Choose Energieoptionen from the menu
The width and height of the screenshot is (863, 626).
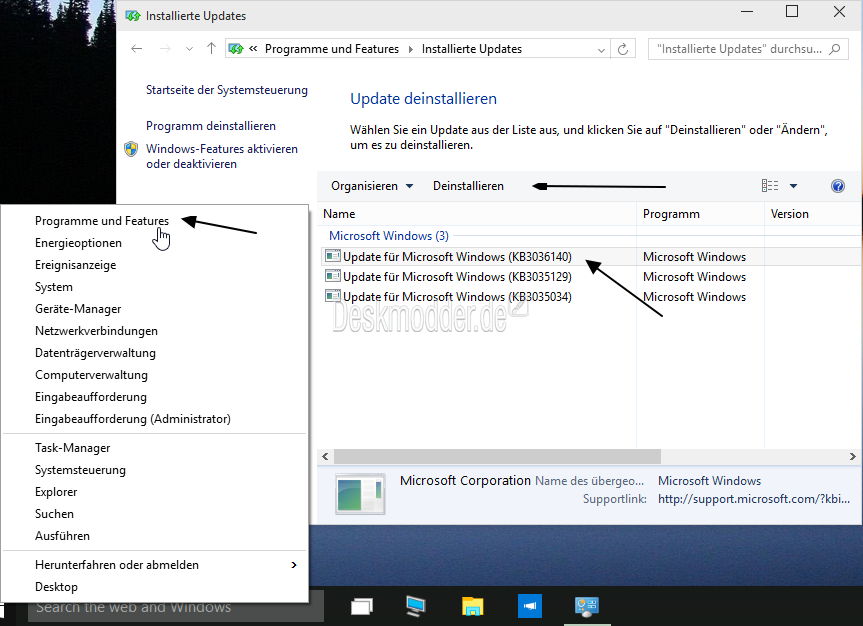click(78, 243)
